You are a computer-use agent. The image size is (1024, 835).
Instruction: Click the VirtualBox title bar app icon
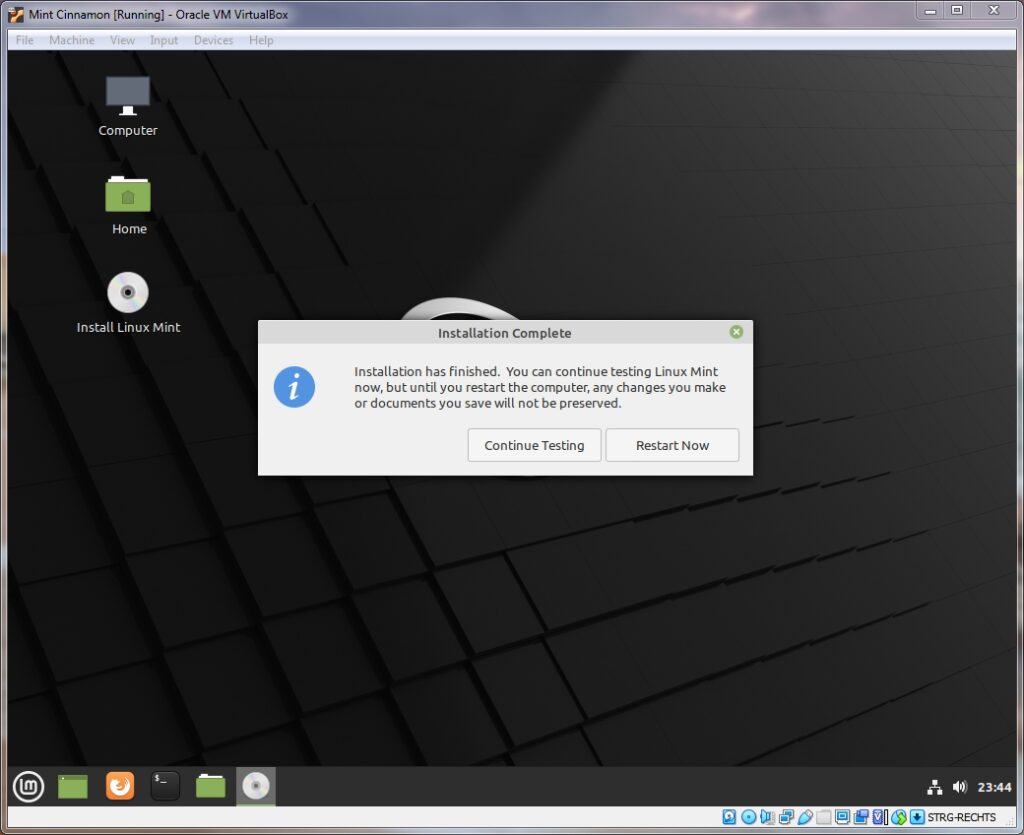tap(16, 14)
